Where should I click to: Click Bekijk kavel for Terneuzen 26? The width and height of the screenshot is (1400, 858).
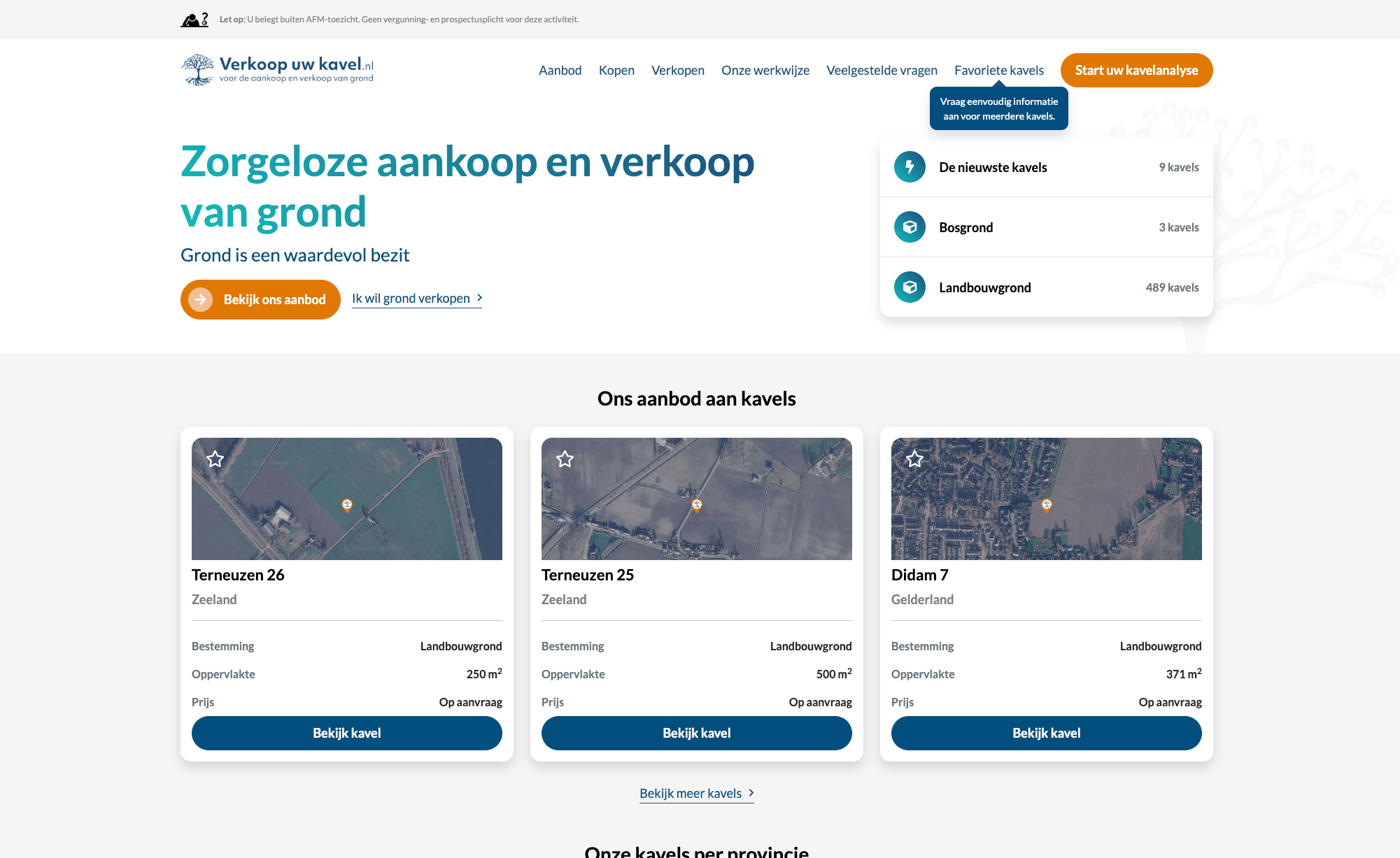[x=347, y=733]
